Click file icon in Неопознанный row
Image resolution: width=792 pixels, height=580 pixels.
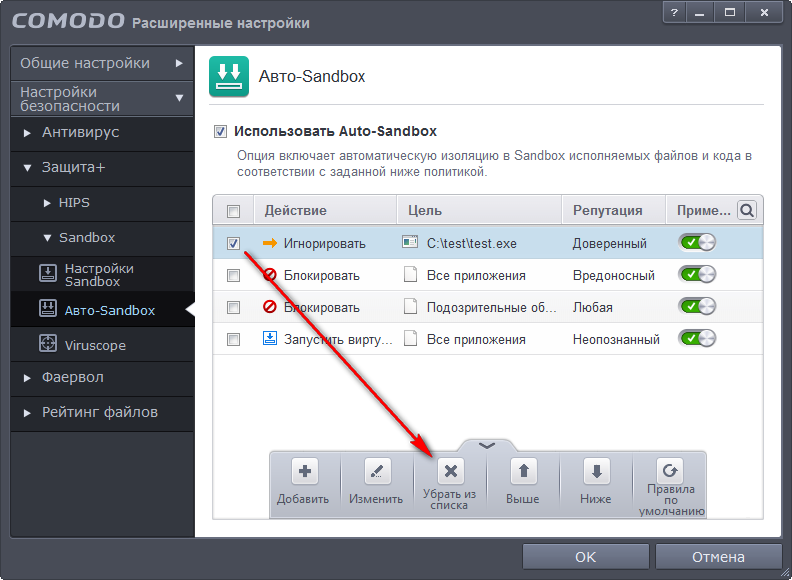(410, 338)
